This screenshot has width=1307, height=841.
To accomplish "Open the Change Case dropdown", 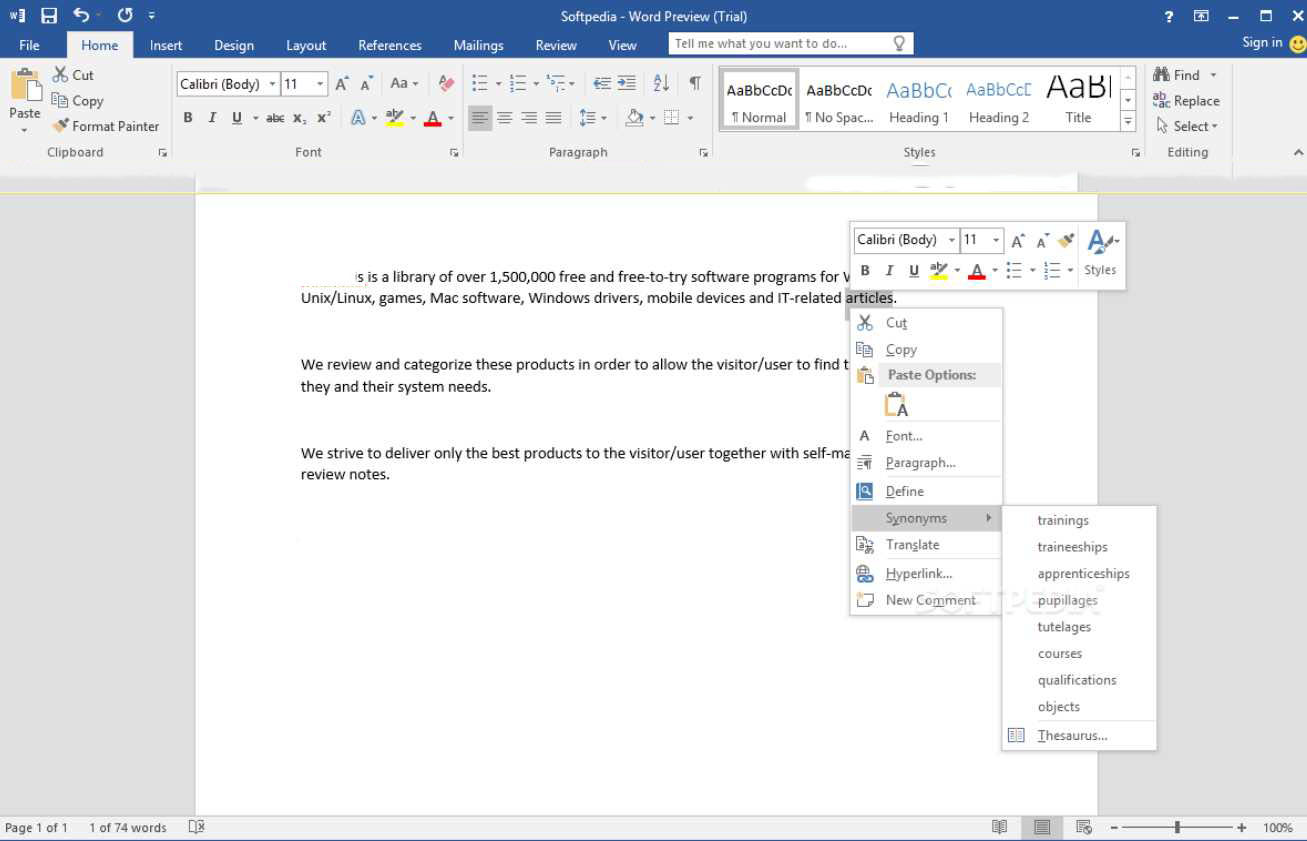I will click(405, 84).
